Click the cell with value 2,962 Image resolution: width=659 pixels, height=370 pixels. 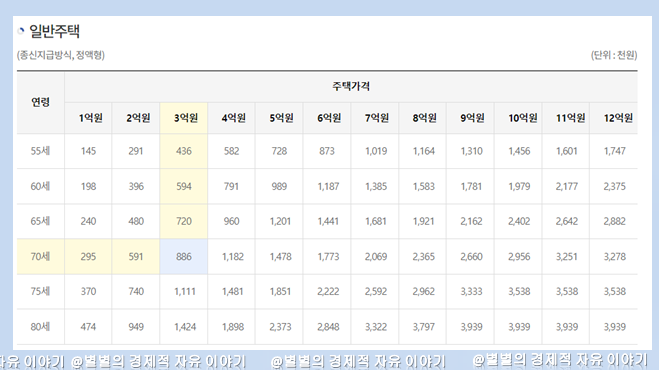[x=422, y=291]
